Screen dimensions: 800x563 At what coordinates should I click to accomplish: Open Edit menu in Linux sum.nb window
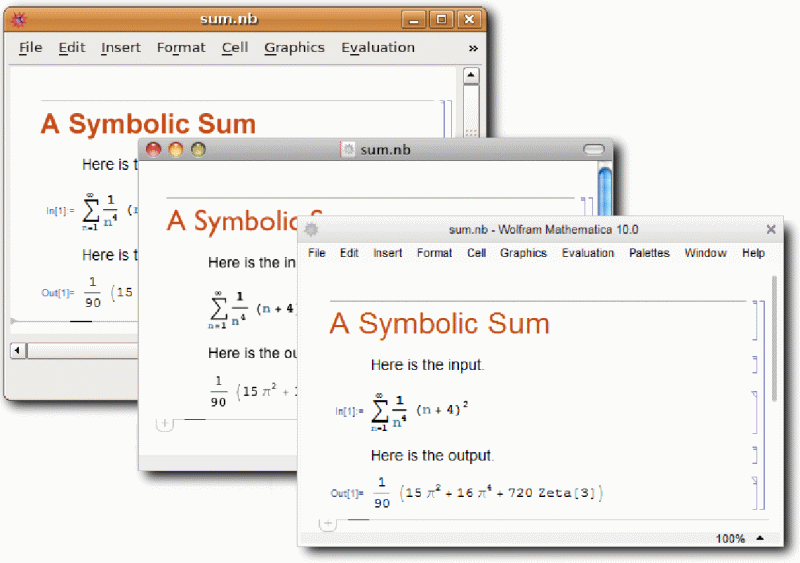[x=71, y=47]
